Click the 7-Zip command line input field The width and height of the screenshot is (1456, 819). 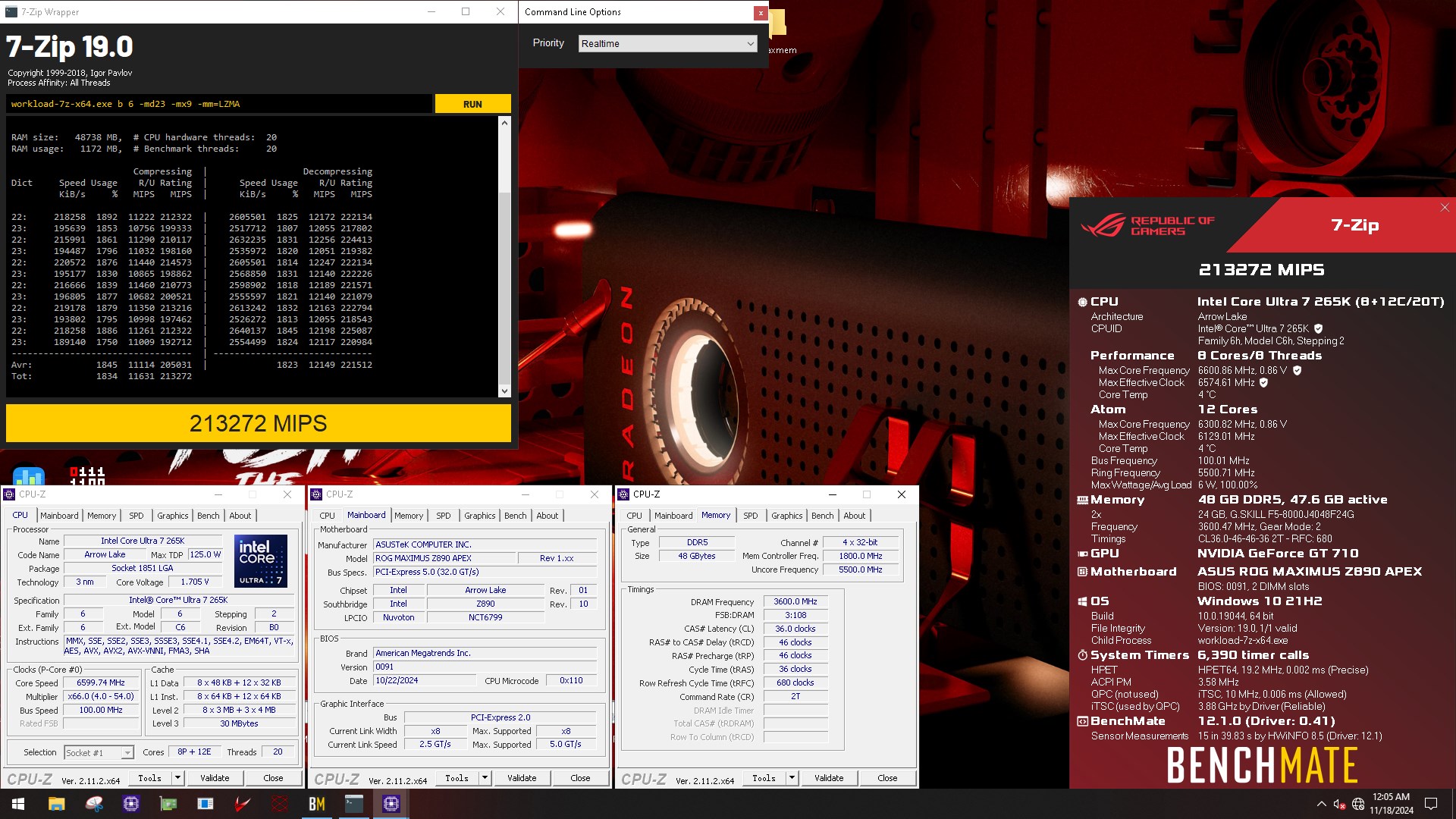point(219,104)
